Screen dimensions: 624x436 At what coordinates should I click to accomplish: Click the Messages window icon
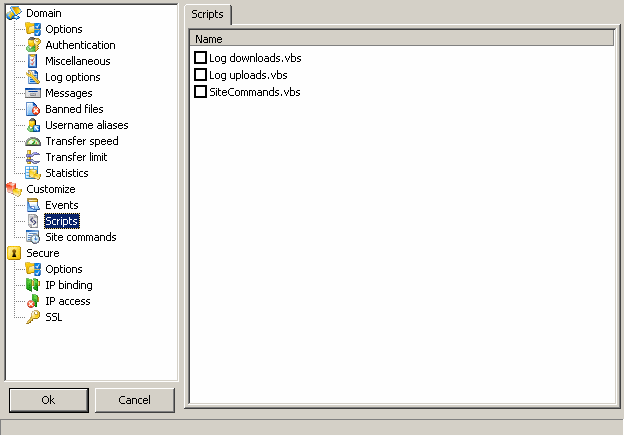point(33,93)
